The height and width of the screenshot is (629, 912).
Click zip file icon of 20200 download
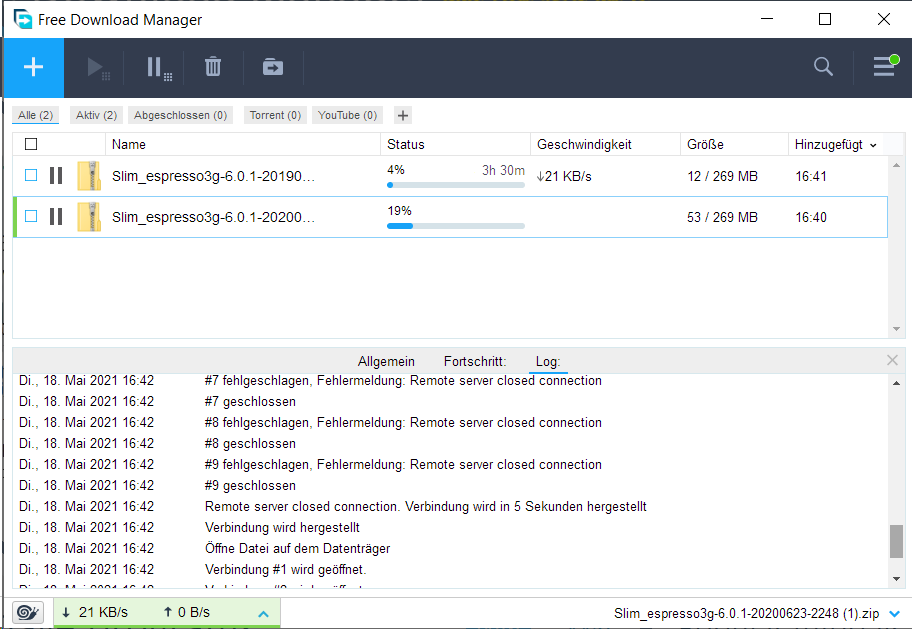coord(89,216)
